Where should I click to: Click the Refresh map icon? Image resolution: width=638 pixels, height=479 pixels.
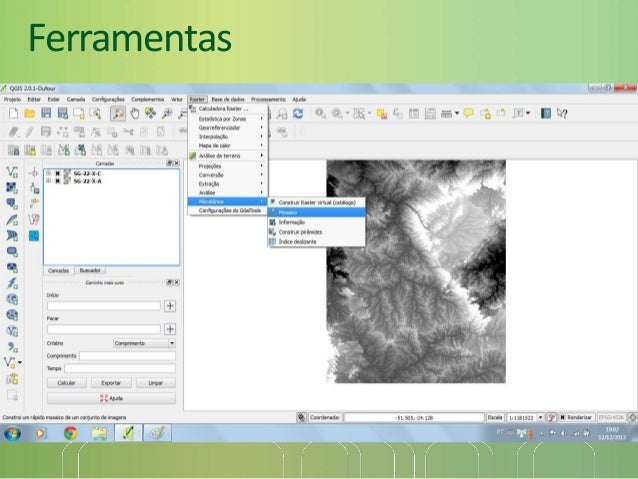pos(298,114)
